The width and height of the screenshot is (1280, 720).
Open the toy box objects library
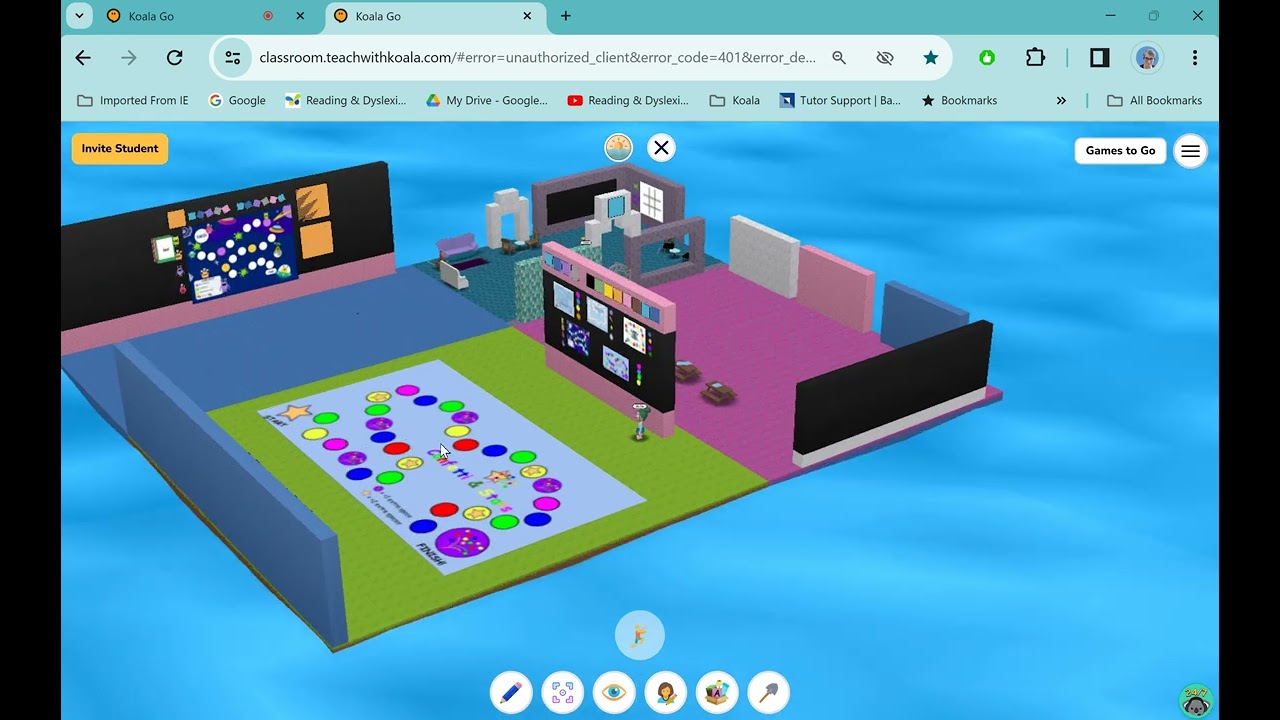(717, 692)
